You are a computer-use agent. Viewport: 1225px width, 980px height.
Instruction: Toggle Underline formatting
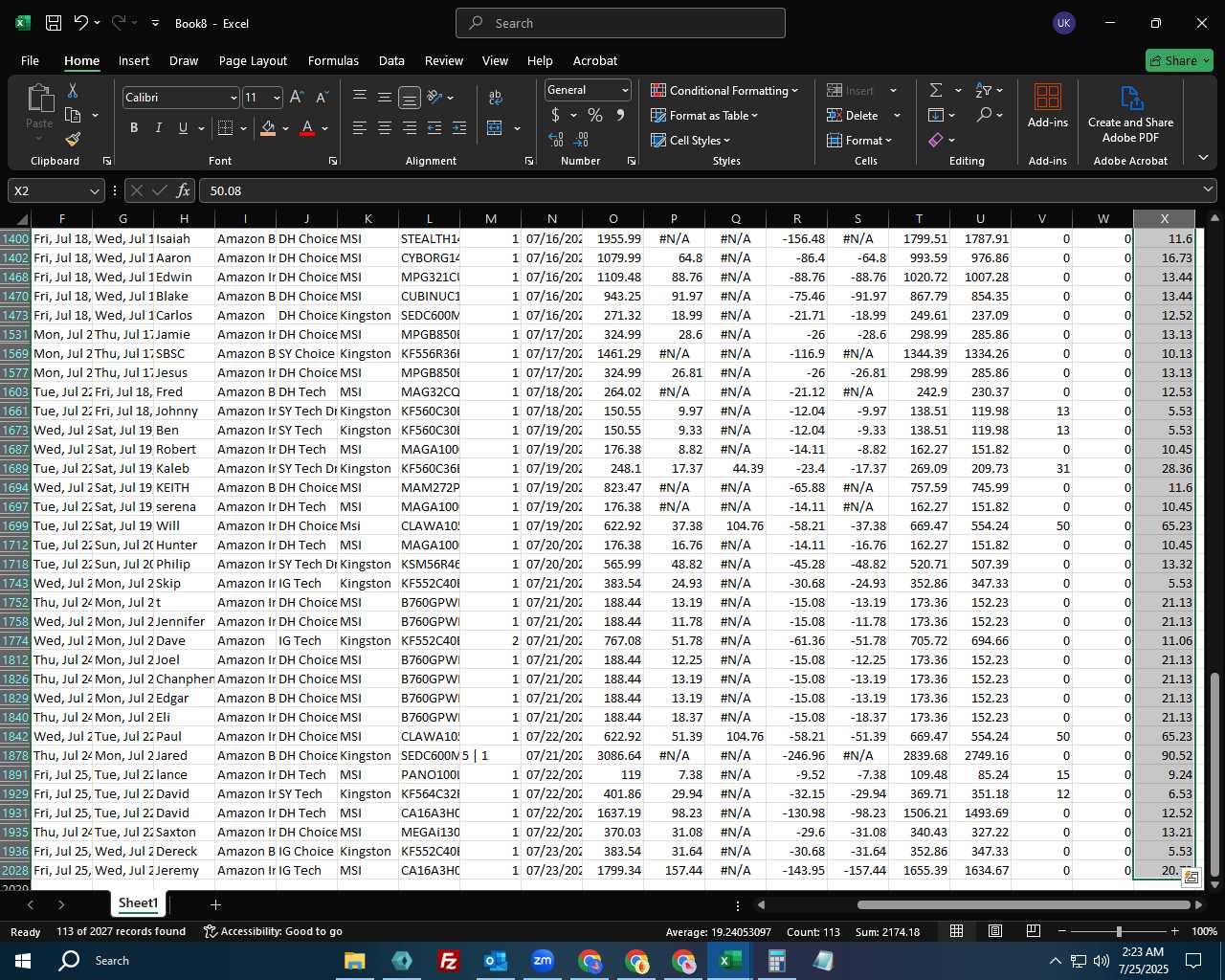[x=183, y=127]
